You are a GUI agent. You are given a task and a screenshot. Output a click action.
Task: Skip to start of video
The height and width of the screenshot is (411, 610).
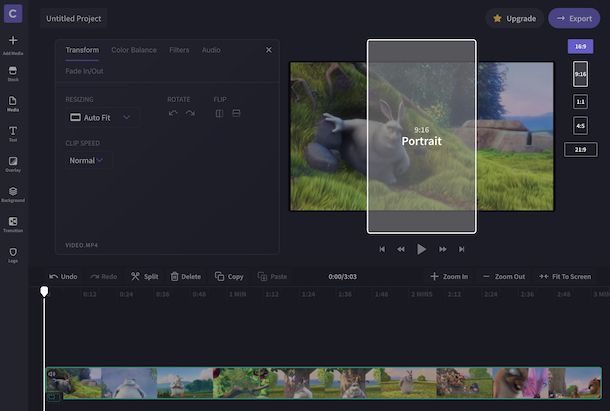click(382, 249)
